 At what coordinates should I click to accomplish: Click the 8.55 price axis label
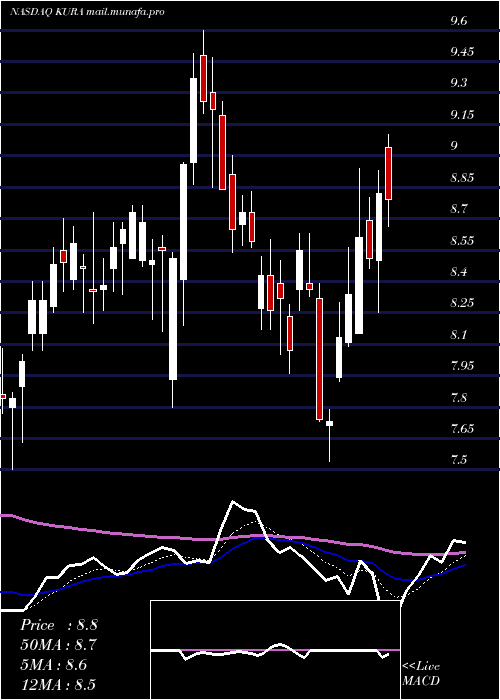pos(462,241)
